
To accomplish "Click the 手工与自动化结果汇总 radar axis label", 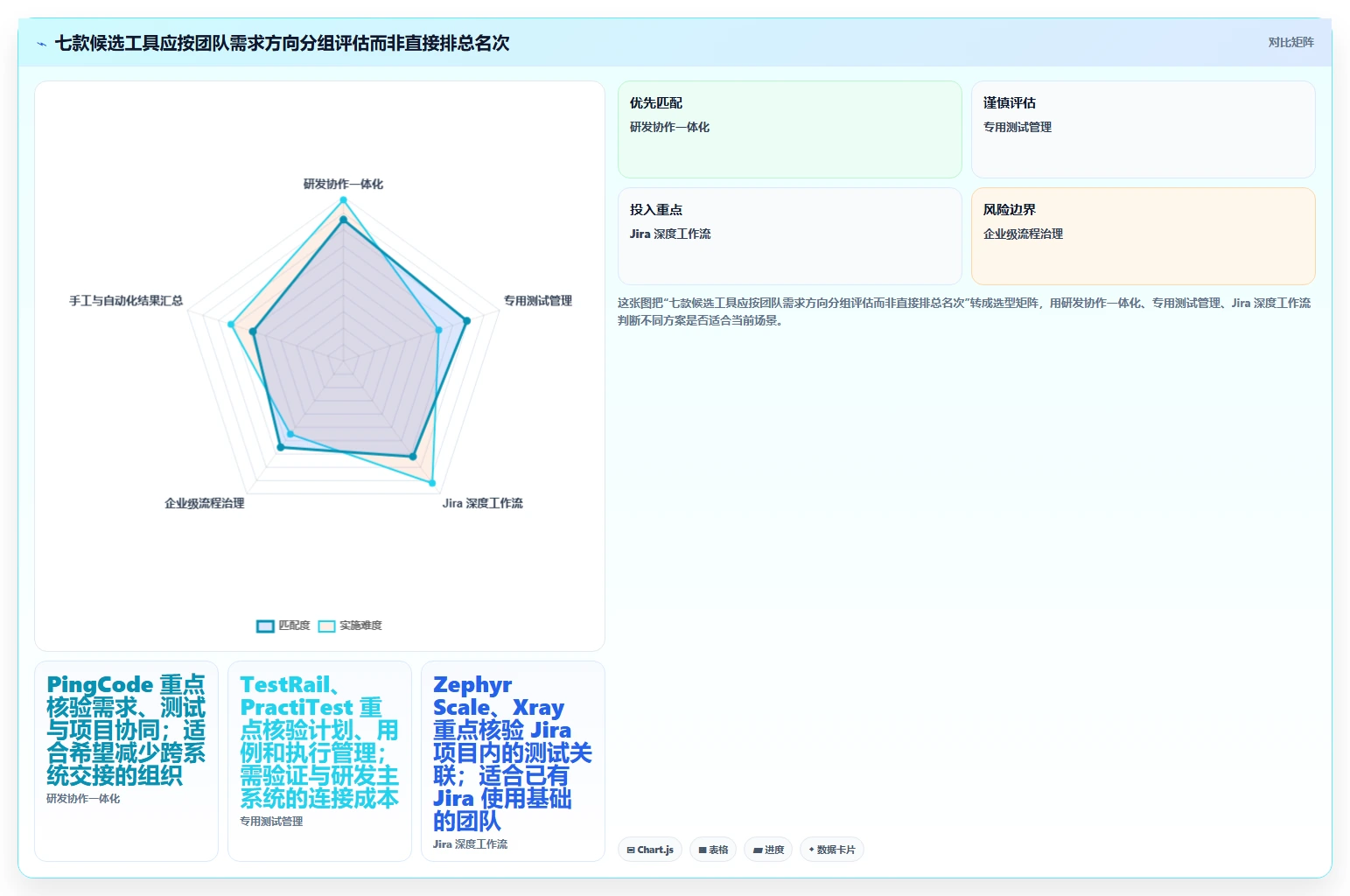I will [126, 300].
